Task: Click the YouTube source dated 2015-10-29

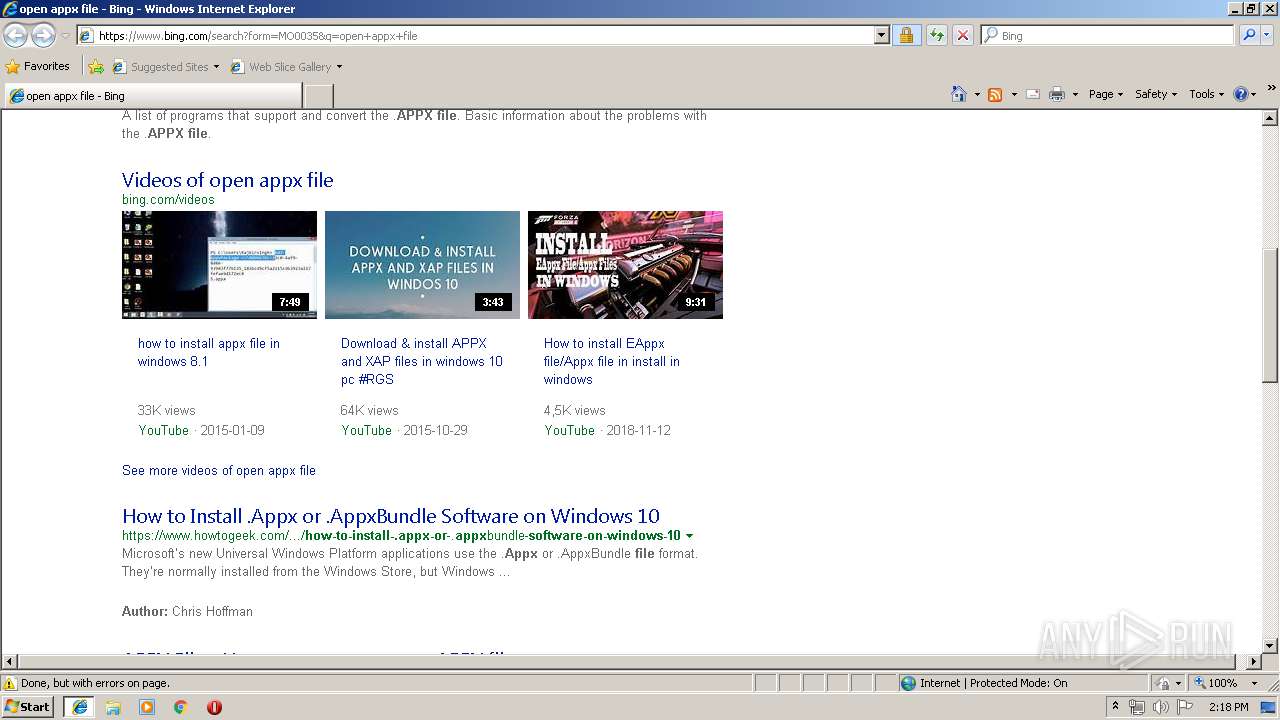Action: (x=367, y=430)
